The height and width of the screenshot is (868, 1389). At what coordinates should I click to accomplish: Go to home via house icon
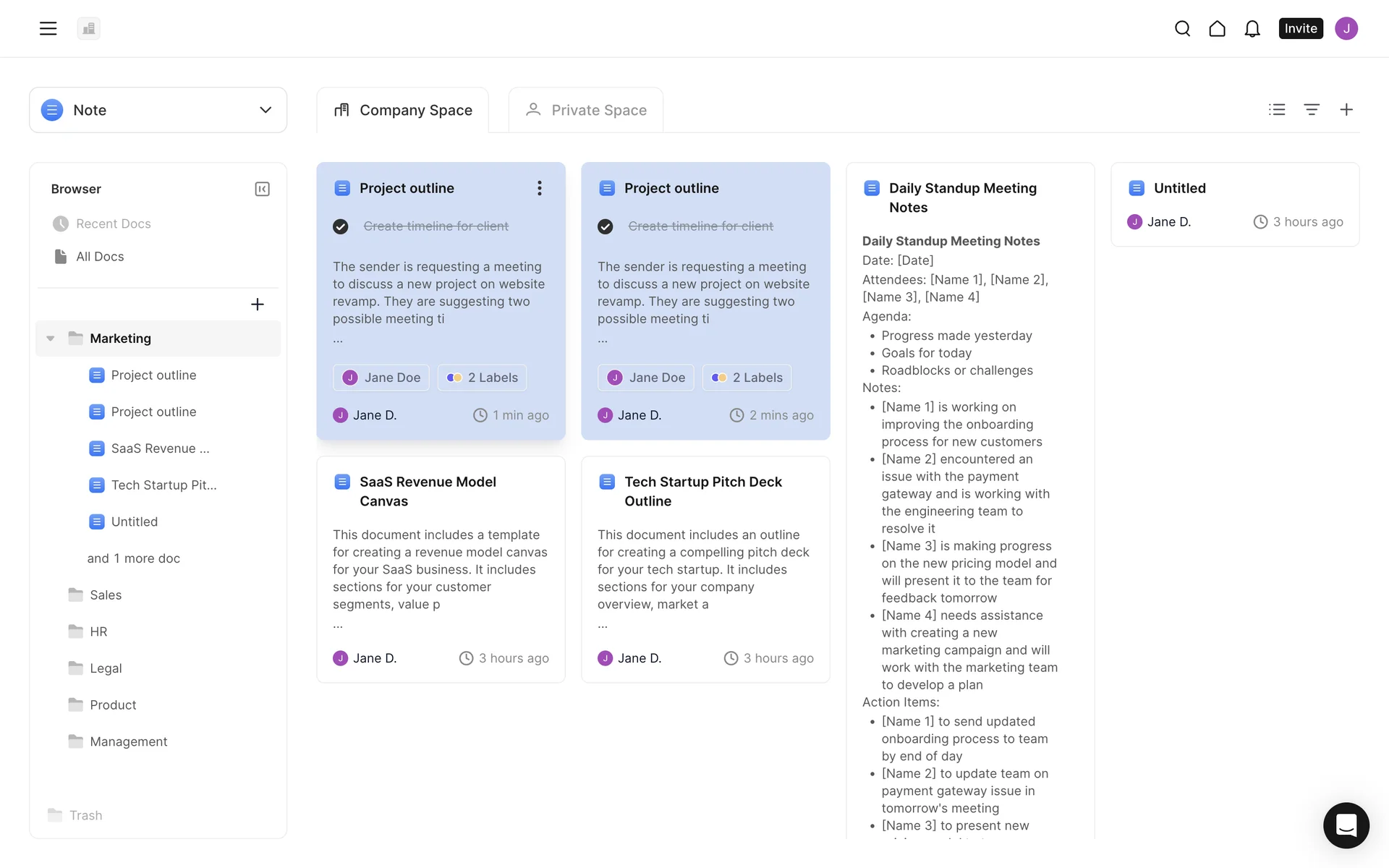coord(1217,28)
